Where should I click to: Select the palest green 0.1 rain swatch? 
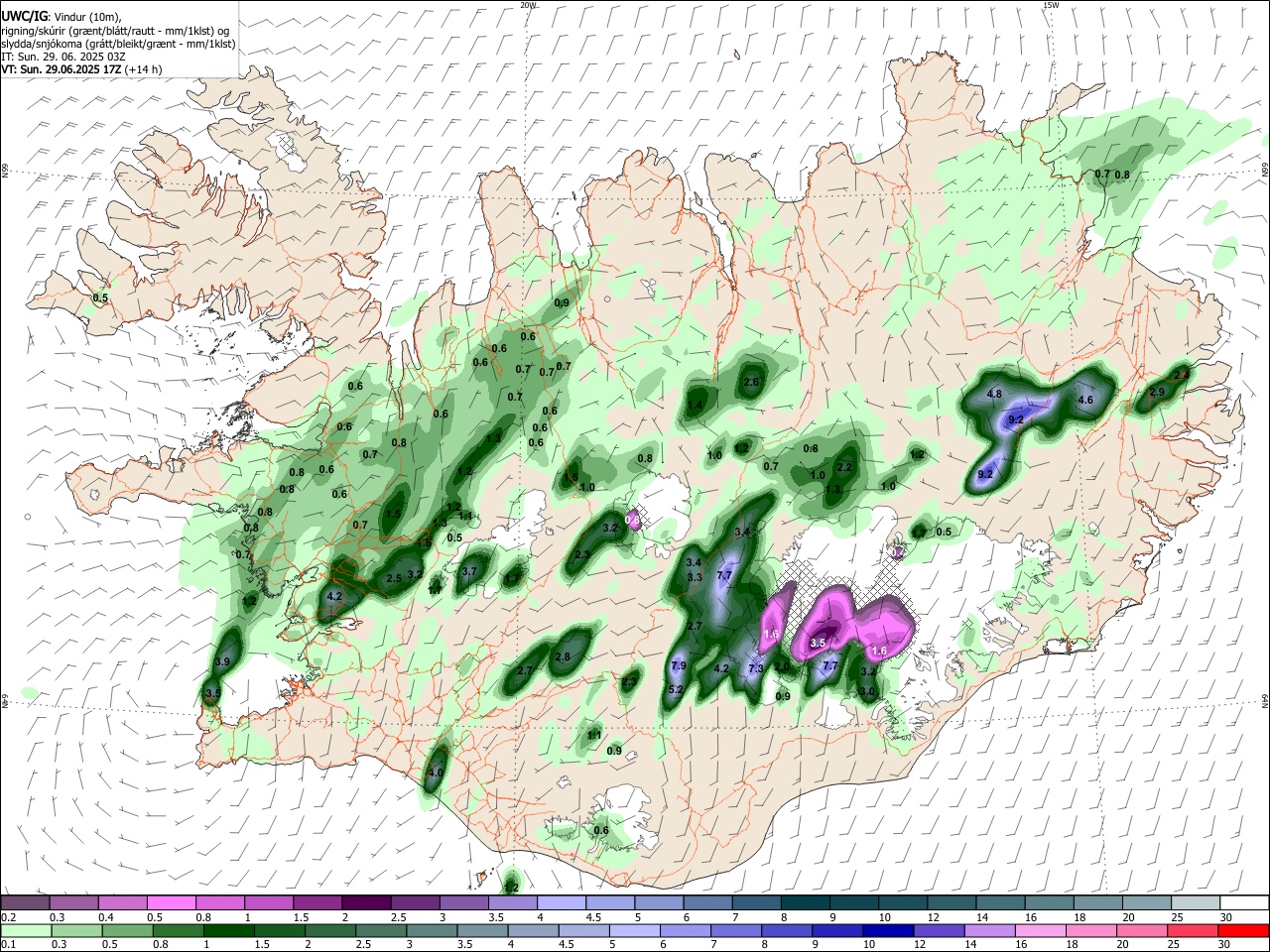tap(25, 930)
